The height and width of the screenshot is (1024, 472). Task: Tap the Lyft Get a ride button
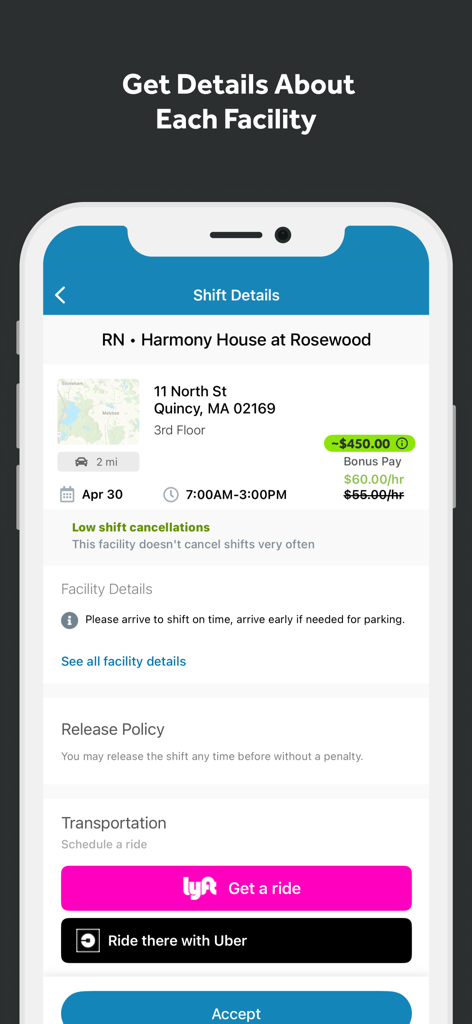pyautogui.click(x=236, y=888)
